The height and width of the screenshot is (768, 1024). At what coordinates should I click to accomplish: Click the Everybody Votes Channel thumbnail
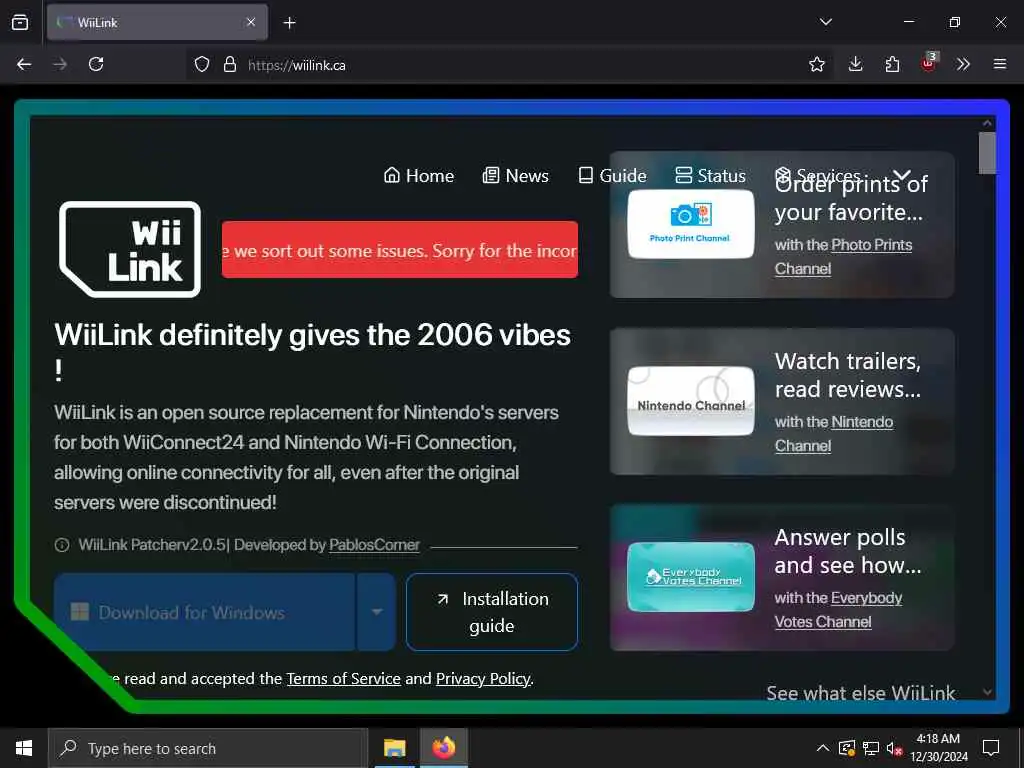point(691,577)
